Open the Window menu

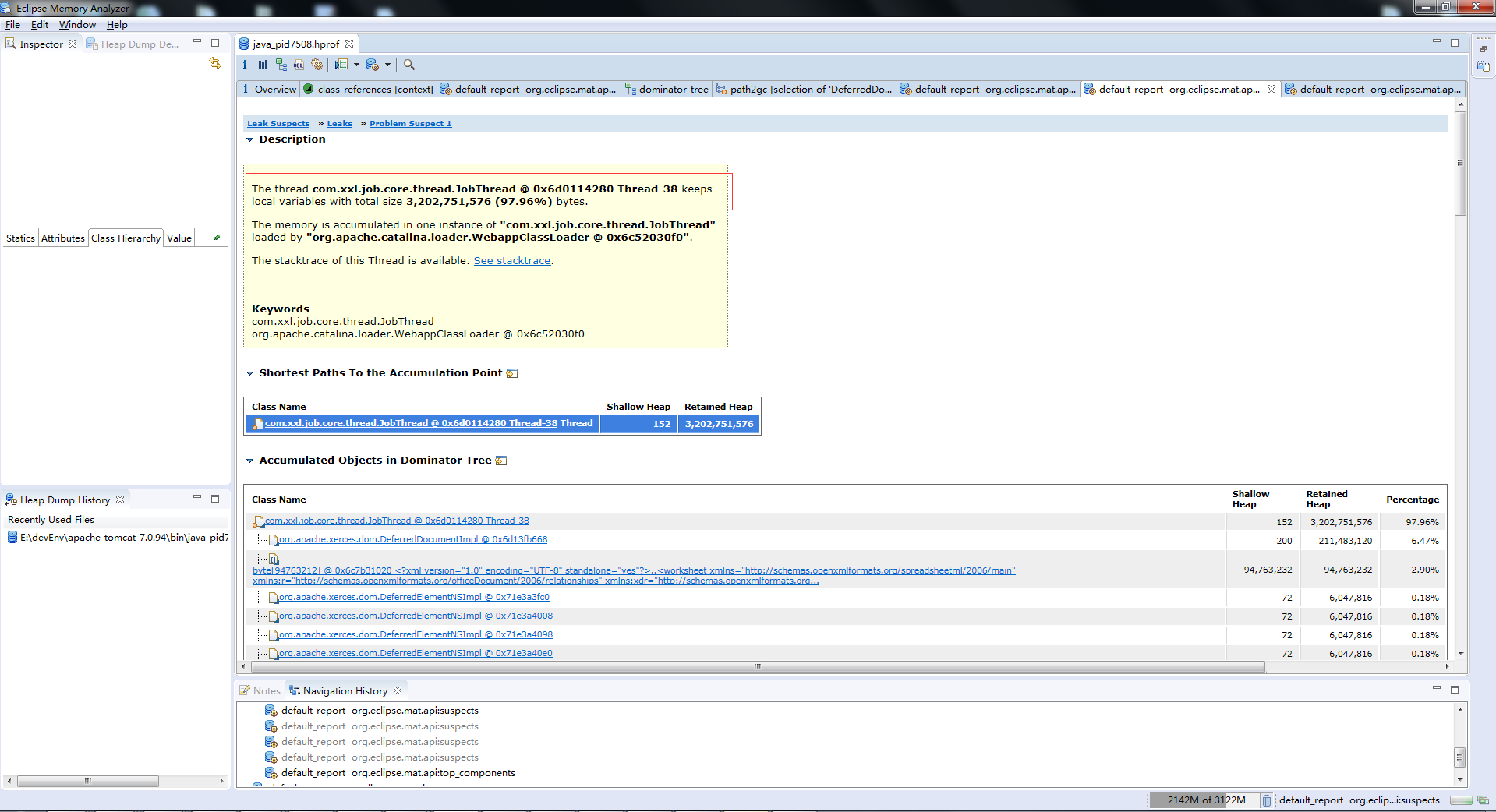pos(77,24)
